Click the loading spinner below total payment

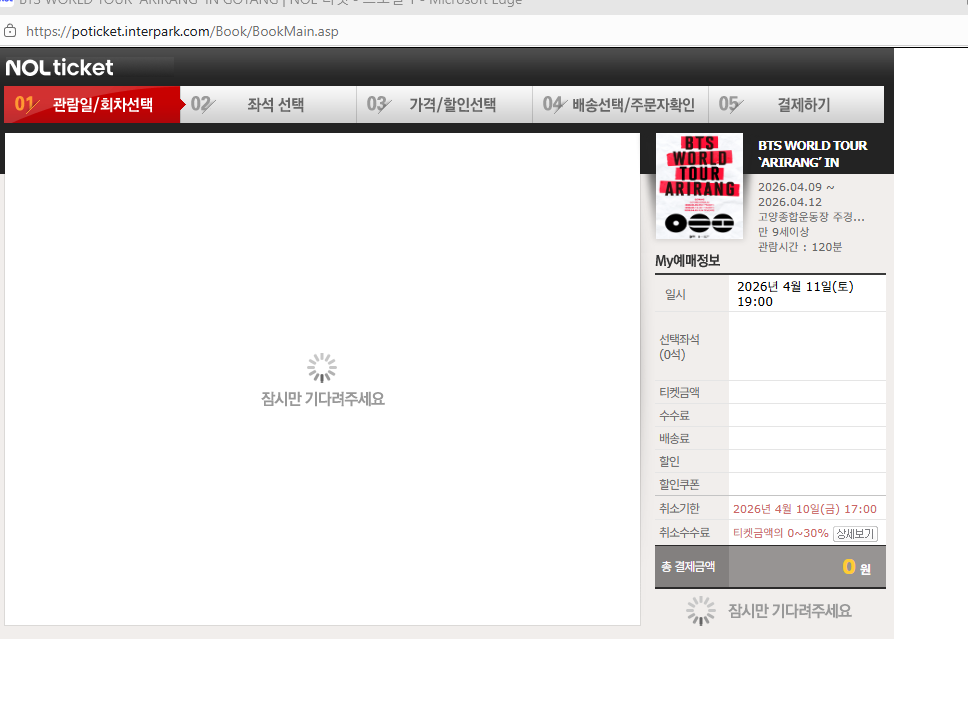pos(701,611)
